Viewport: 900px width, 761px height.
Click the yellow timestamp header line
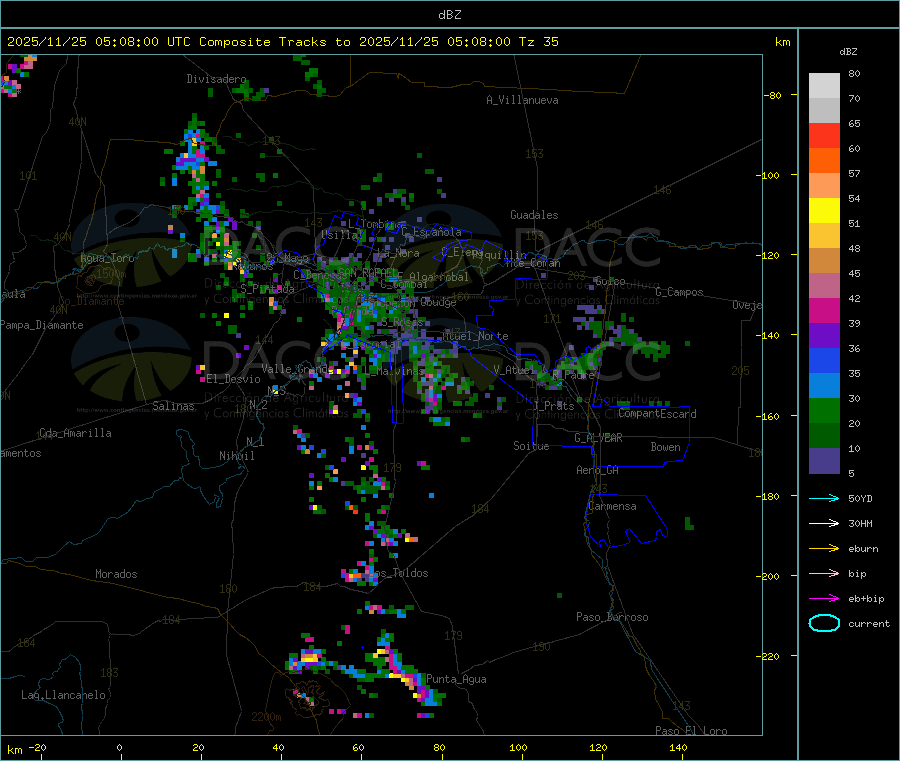point(282,41)
